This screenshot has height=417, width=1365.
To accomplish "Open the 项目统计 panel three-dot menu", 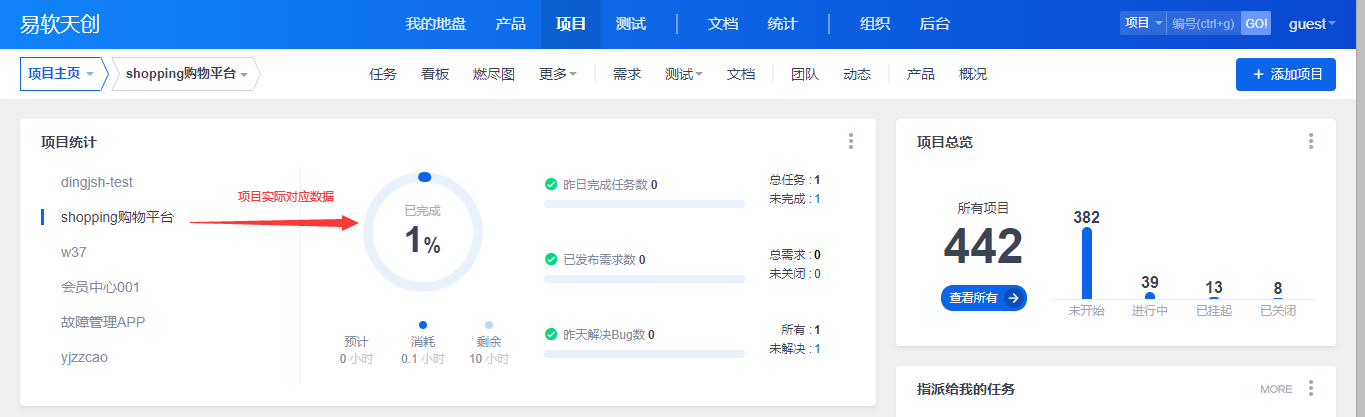I will (851, 142).
